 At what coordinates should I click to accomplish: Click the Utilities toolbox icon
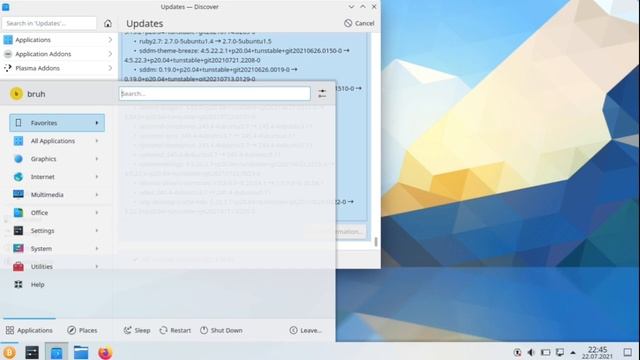[x=18, y=267]
